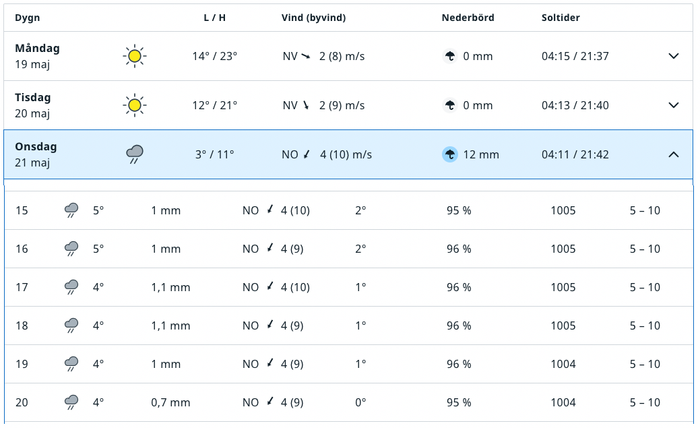Click the Onsdag day label
700x428 pixels.
click(x=36, y=146)
